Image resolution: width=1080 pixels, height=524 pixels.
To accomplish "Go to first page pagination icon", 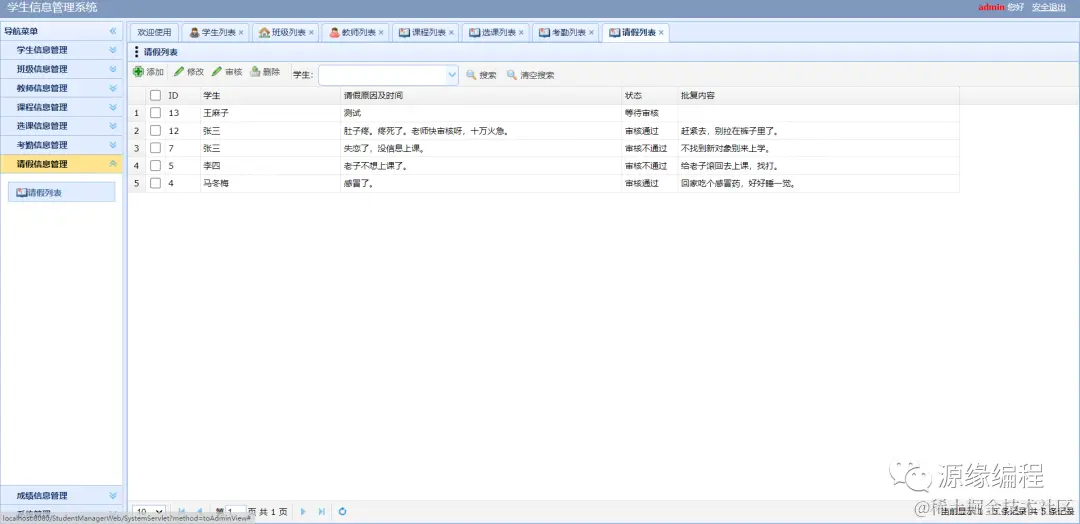I will coord(182,512).
